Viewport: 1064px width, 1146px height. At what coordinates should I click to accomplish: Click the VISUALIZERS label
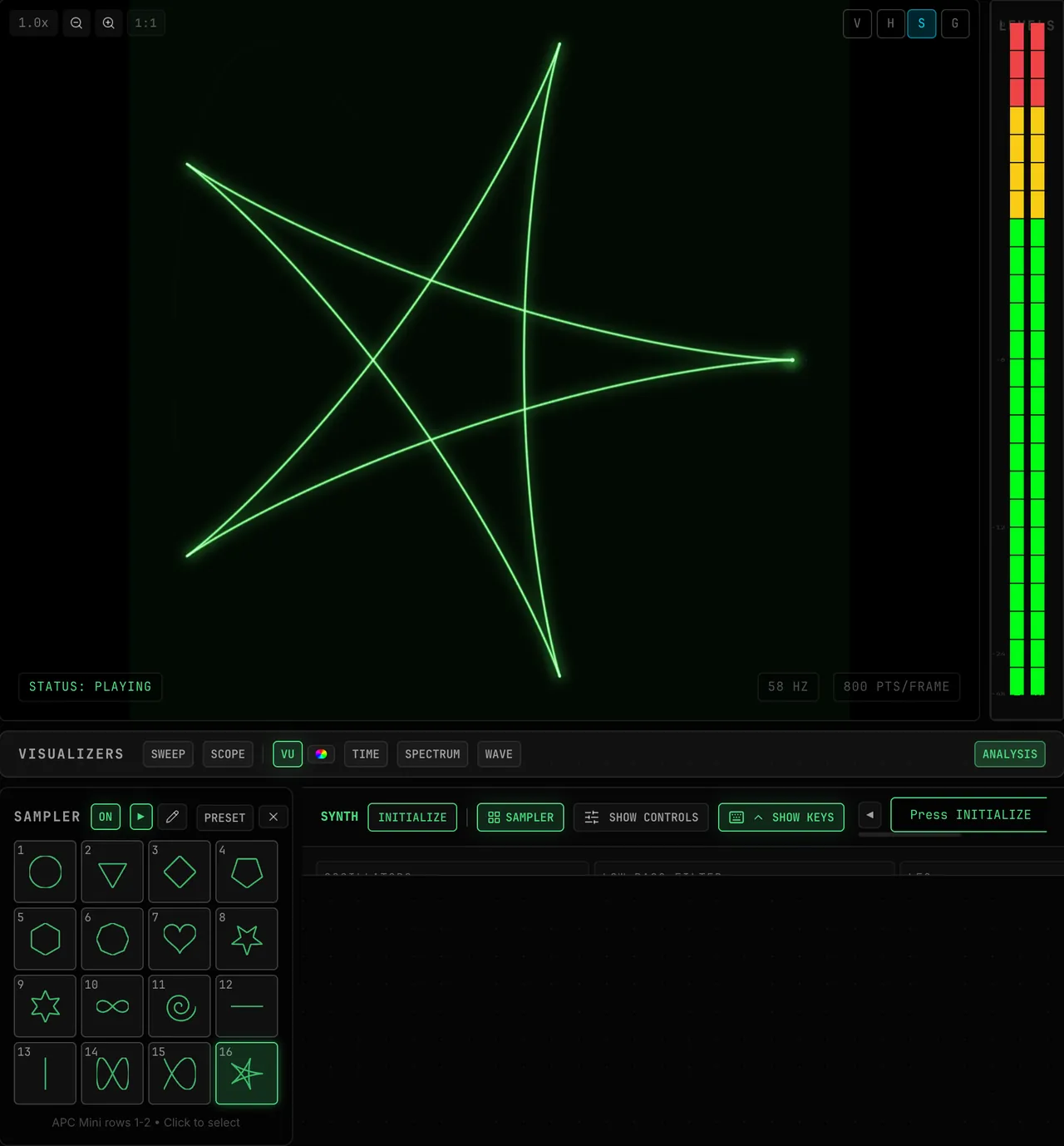pyautogui.click(x=71, y=754)
